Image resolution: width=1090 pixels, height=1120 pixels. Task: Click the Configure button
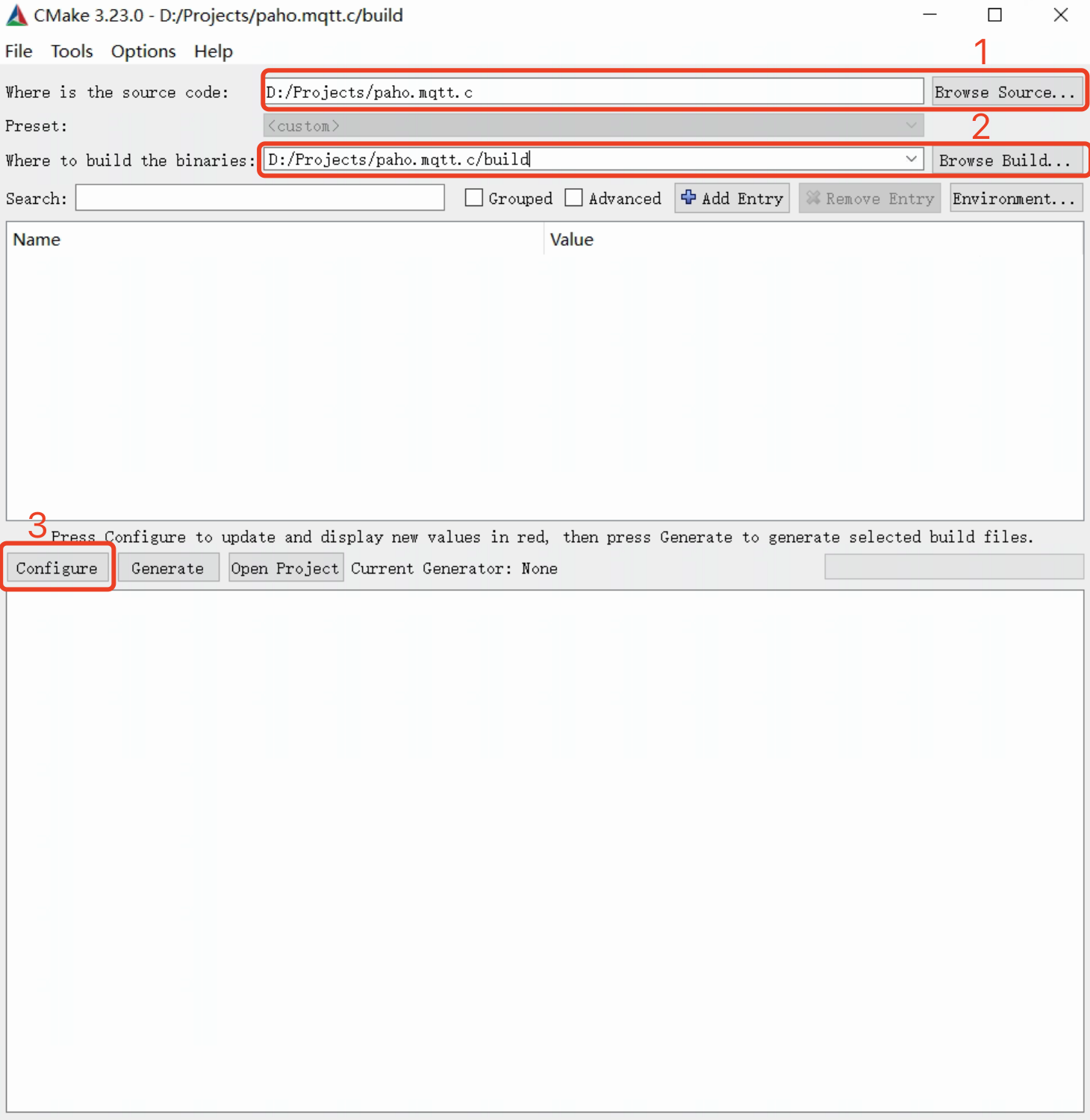[57, 567]
